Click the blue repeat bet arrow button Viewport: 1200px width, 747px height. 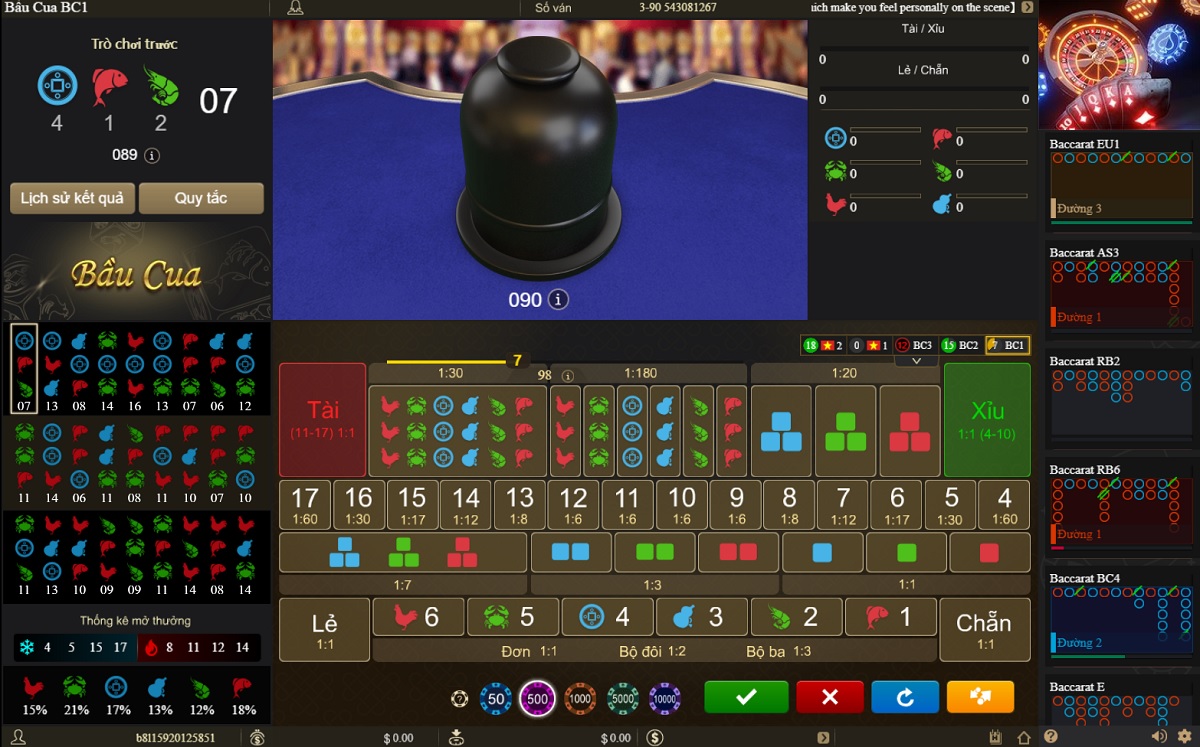point(905,697)
